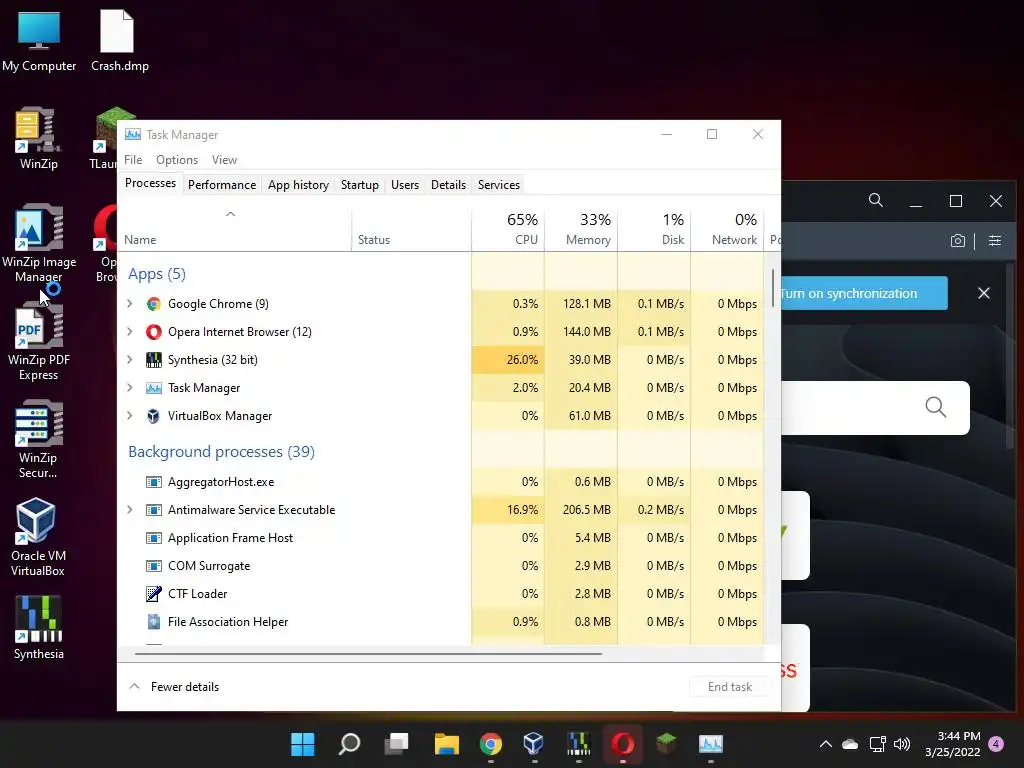Viewport: 1024px width, 768px height.
Task: Switch to the App history tab
Action: [298, 185]
